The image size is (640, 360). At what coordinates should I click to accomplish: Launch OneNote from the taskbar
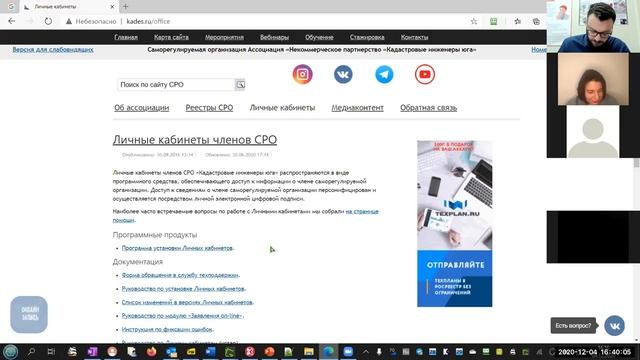[92, 351]
